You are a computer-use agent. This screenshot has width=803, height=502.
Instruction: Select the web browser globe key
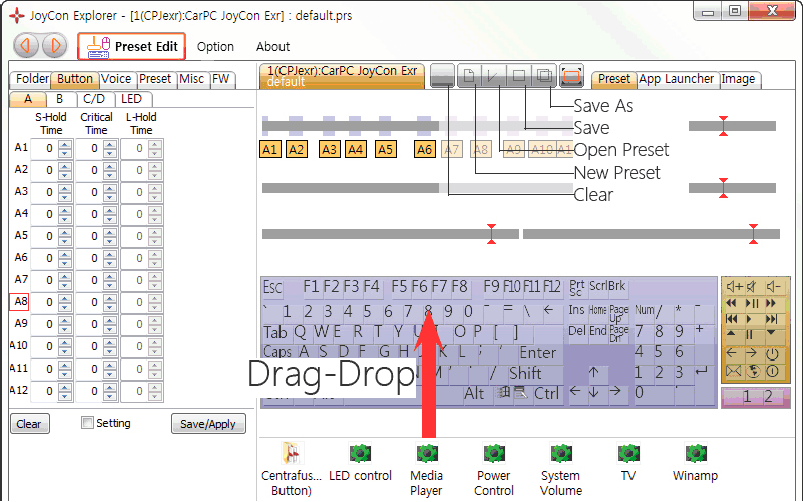tap(753, 371)
